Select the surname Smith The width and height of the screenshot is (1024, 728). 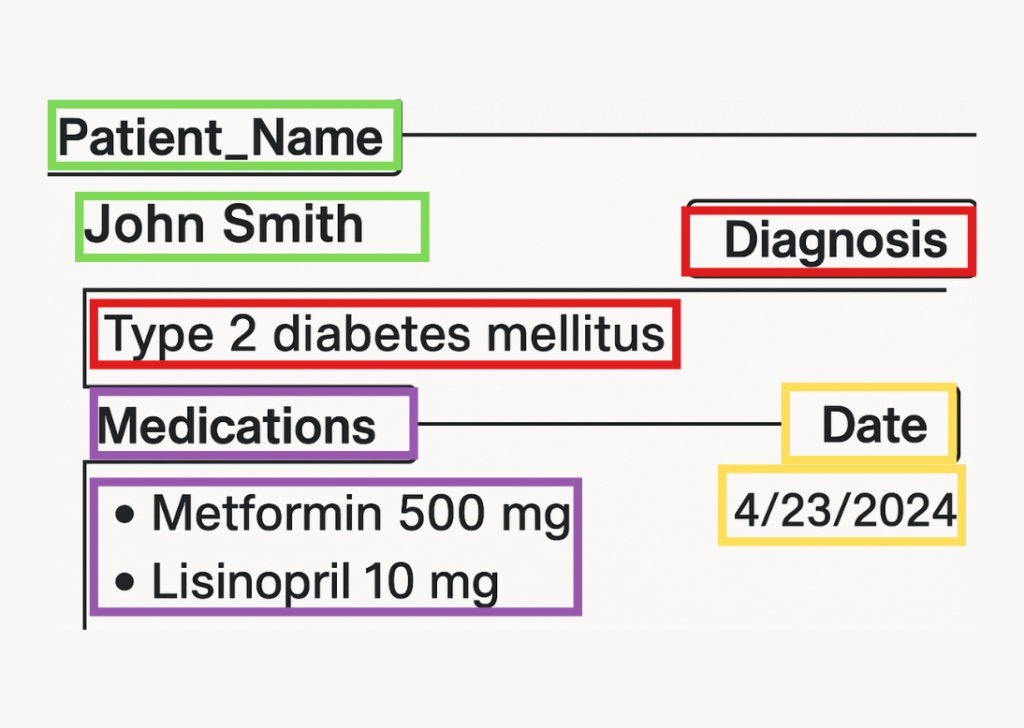coord(292,224)
